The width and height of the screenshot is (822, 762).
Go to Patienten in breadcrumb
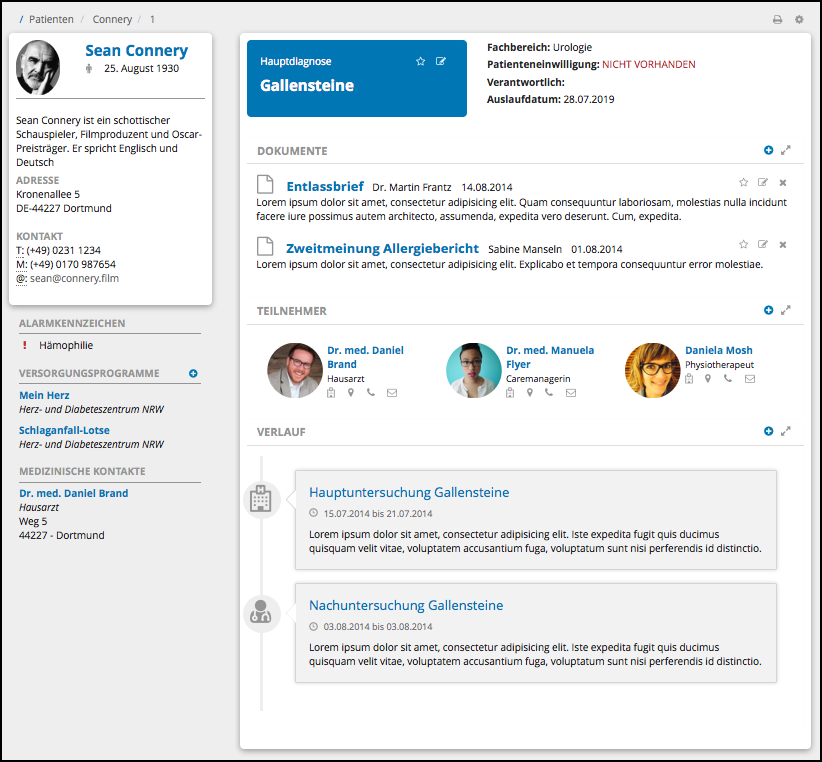coord(51,19)
